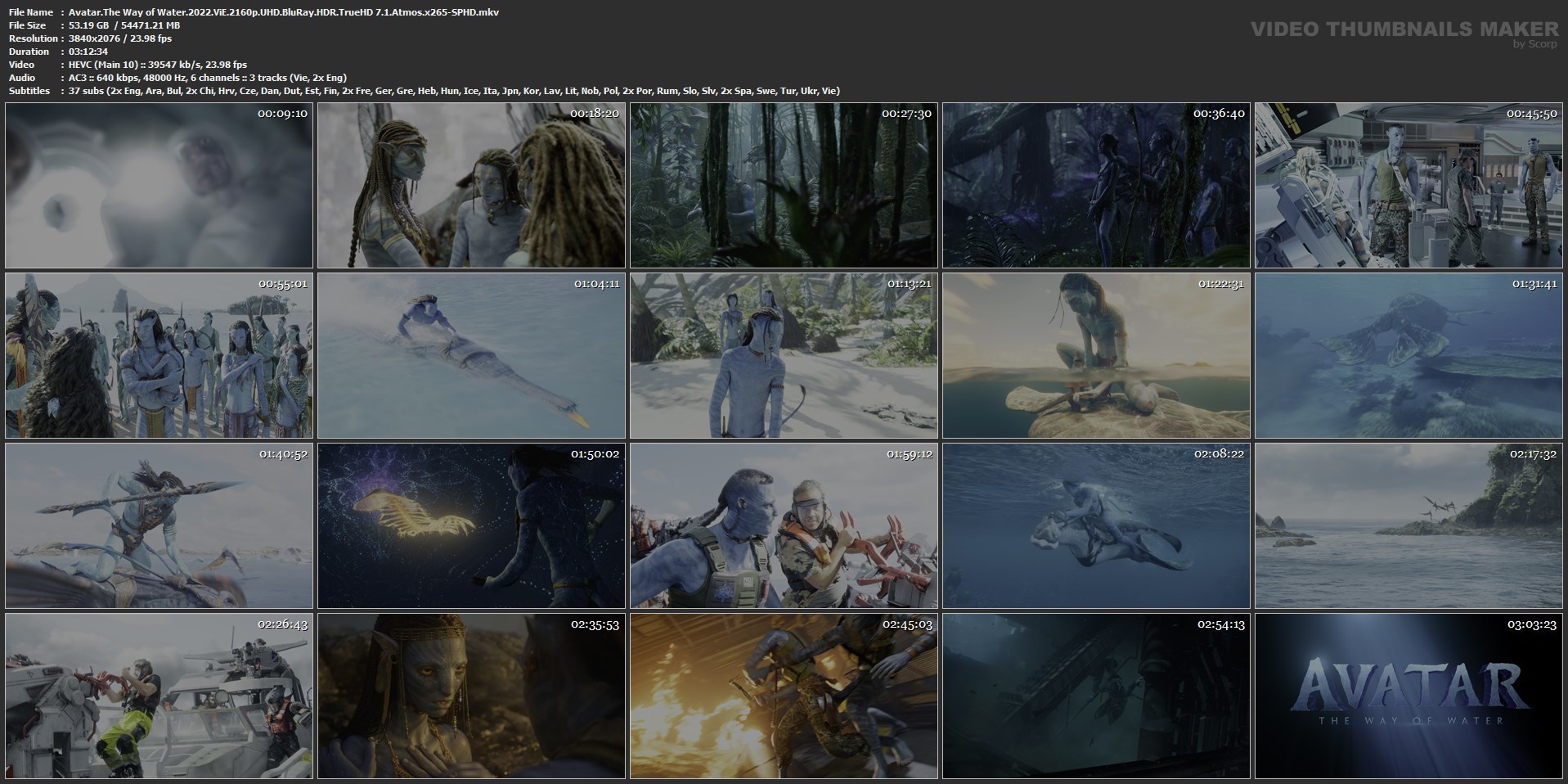
Task: Select the Avatar title card at 03:03:23
Action: click(x=1409, y=696)
